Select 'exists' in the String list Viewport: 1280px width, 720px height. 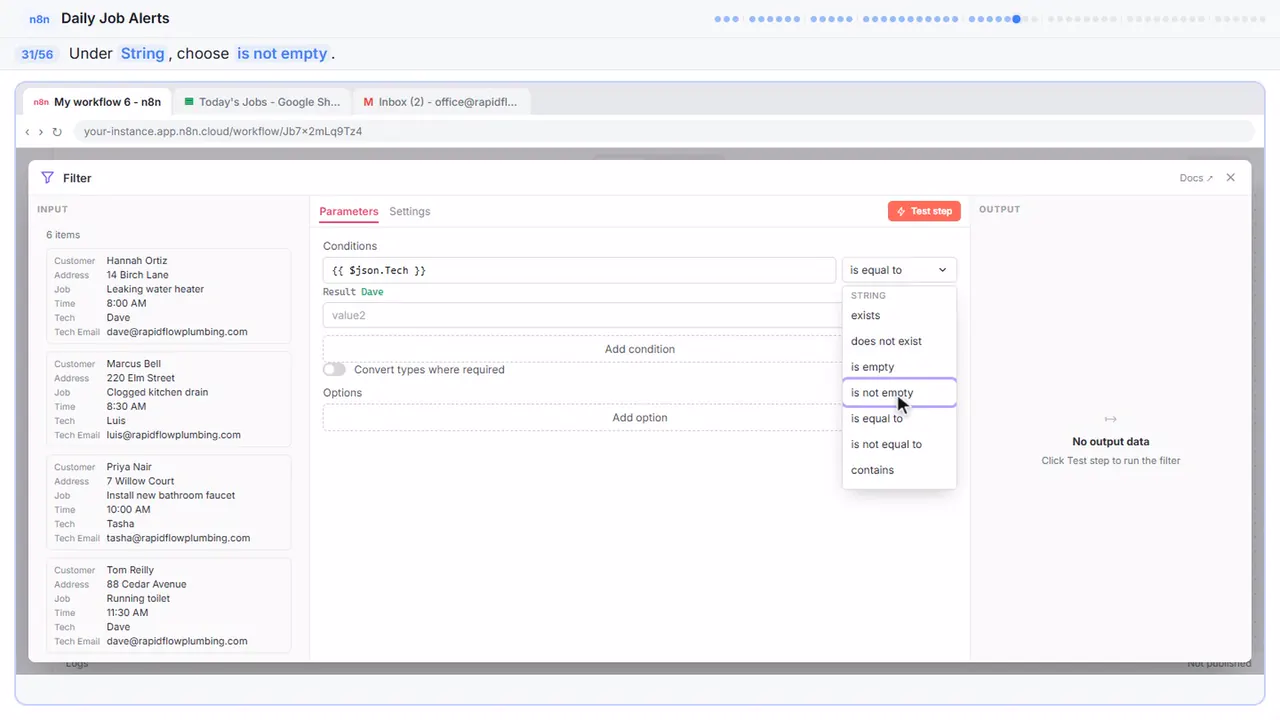(x=899, y=316)
